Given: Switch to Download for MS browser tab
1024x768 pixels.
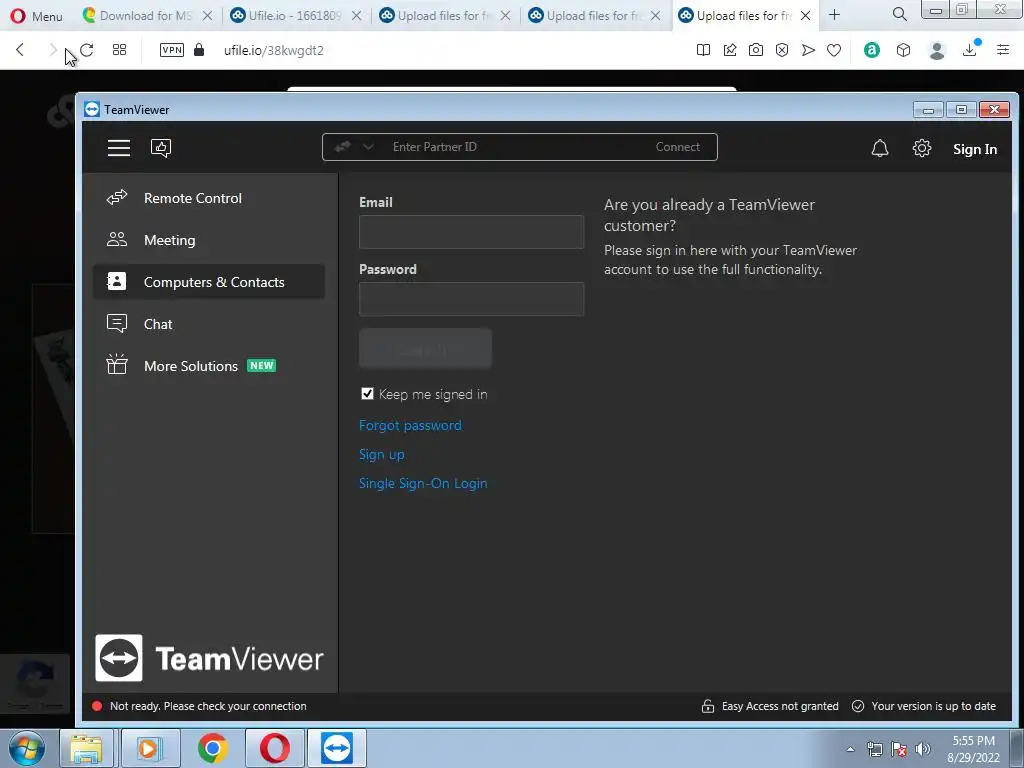Looking at the screenshot, I should (x=145, y=16).
